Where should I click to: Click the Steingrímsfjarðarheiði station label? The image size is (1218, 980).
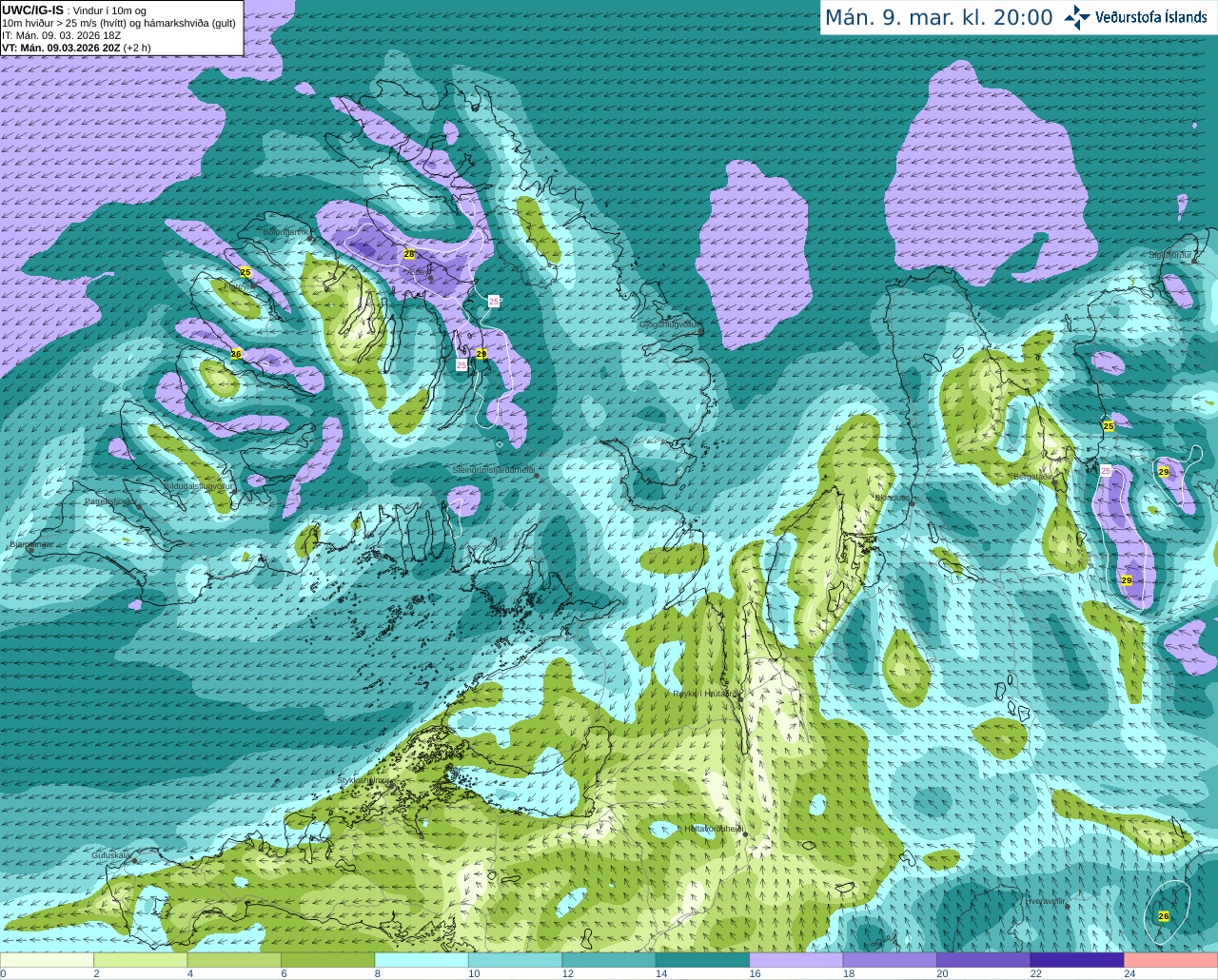point(493,470)
